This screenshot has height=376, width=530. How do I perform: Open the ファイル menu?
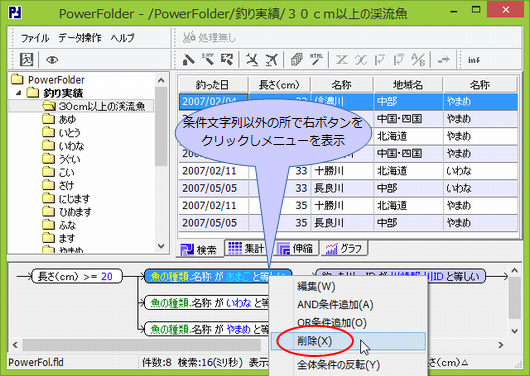click(x=35, y=38)
